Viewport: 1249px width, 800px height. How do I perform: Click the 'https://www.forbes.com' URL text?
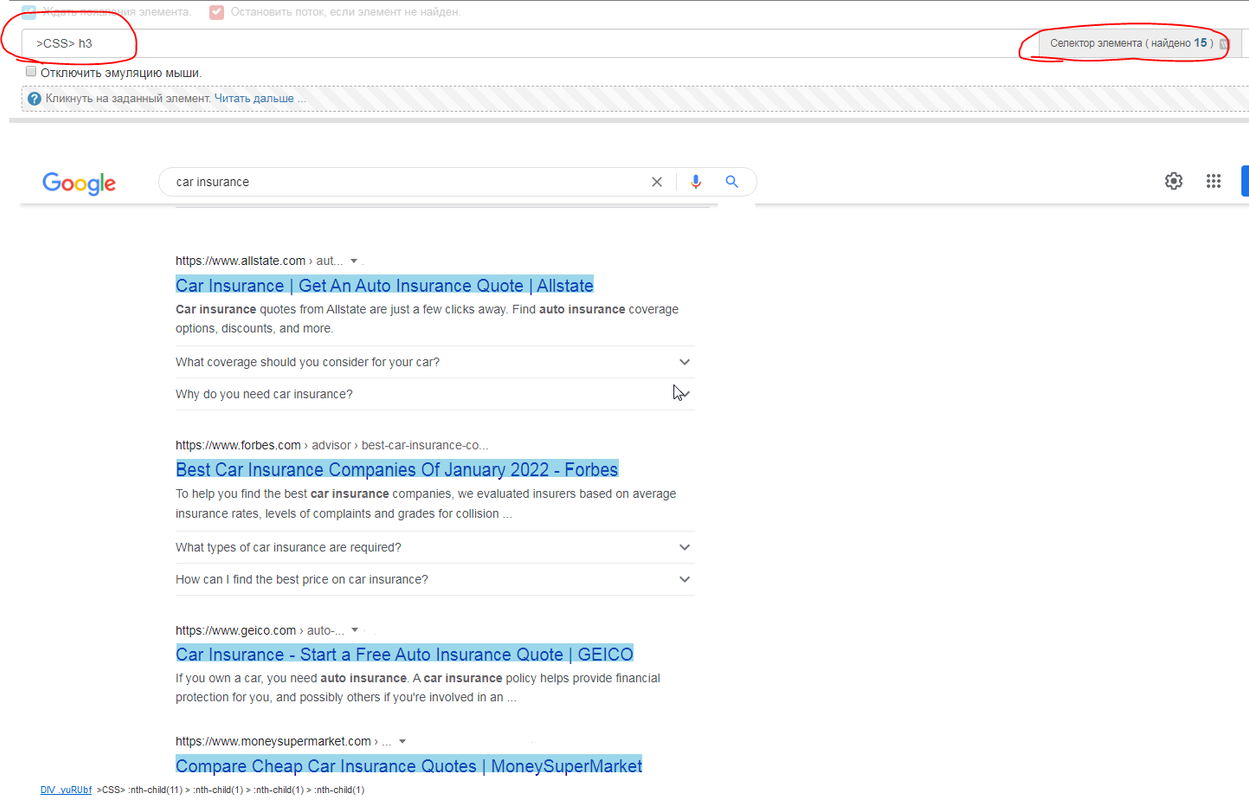click(238, 445)
